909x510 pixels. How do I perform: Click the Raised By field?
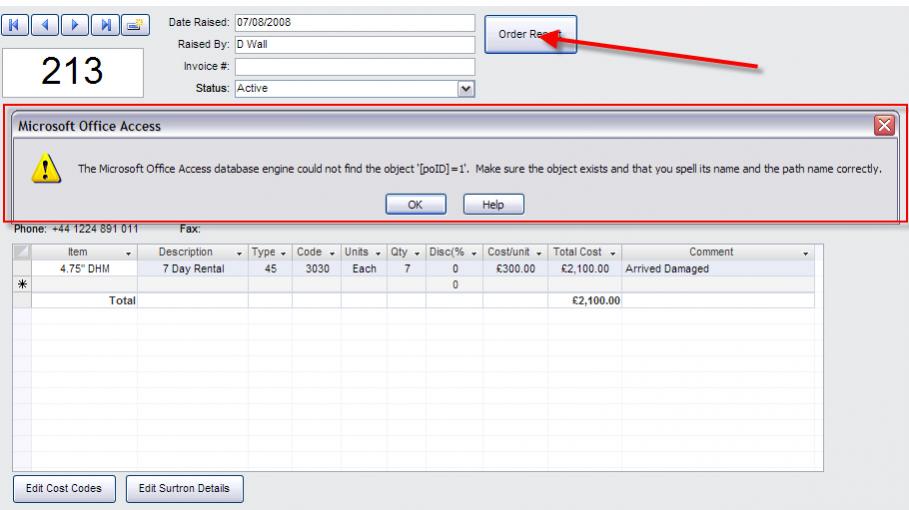tap(355, 45)
